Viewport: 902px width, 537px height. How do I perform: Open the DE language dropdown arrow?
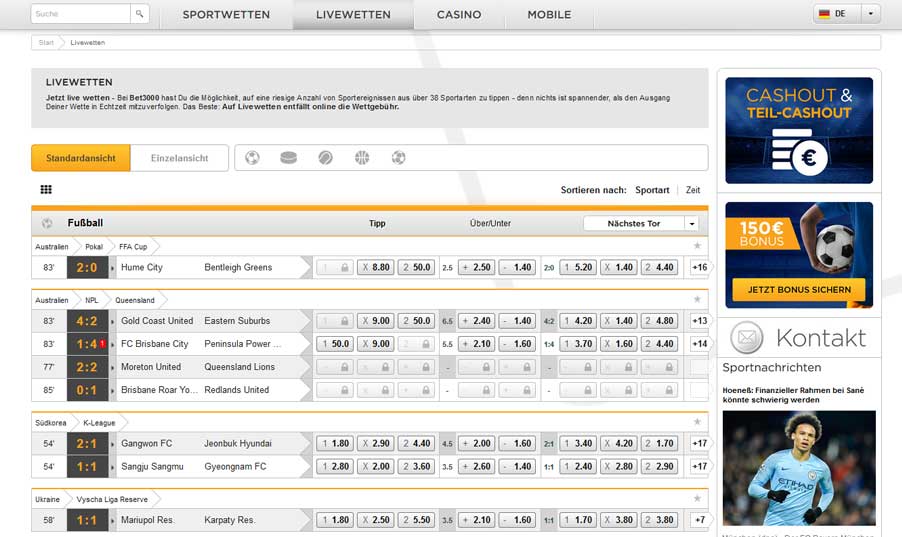tap(870, 14)
